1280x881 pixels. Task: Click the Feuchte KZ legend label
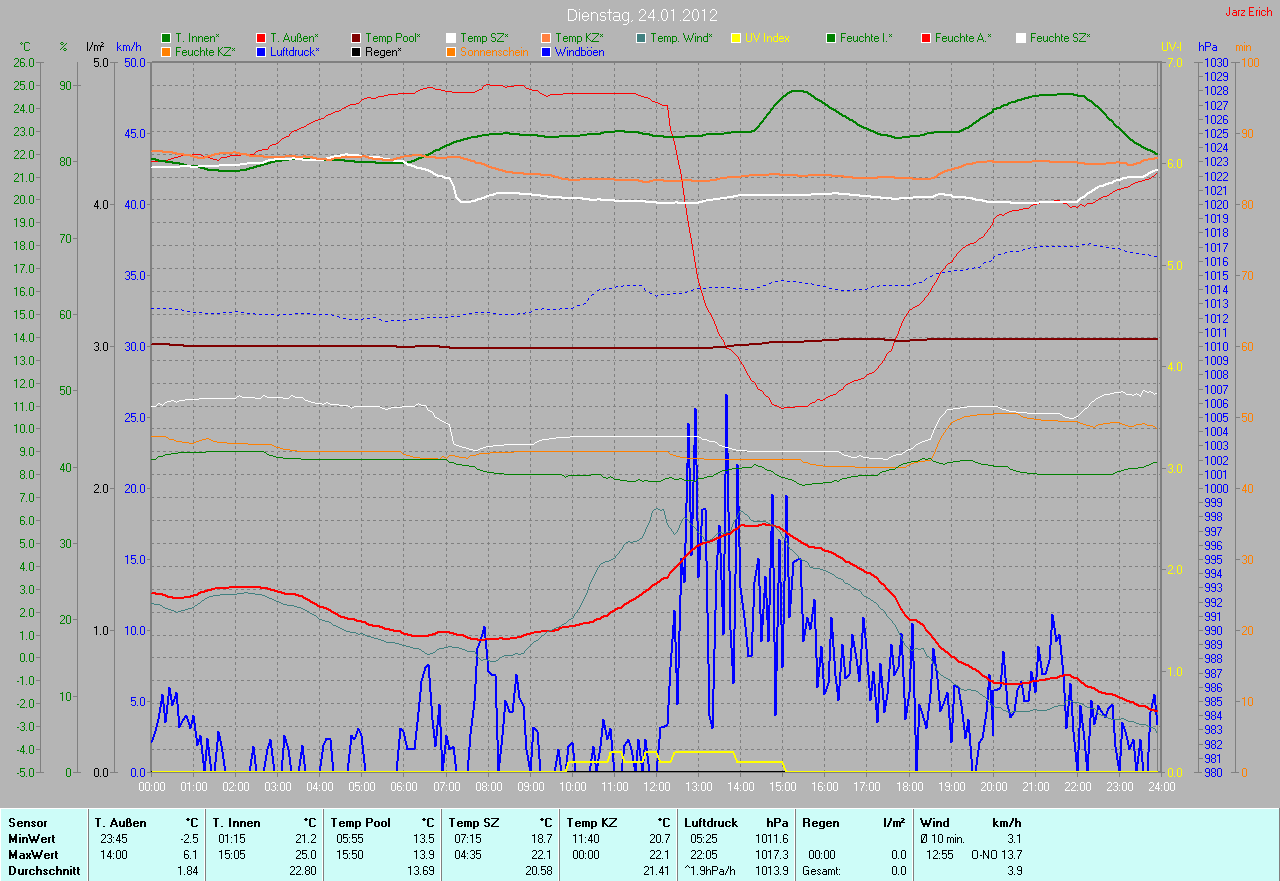(x=204, y=51)
